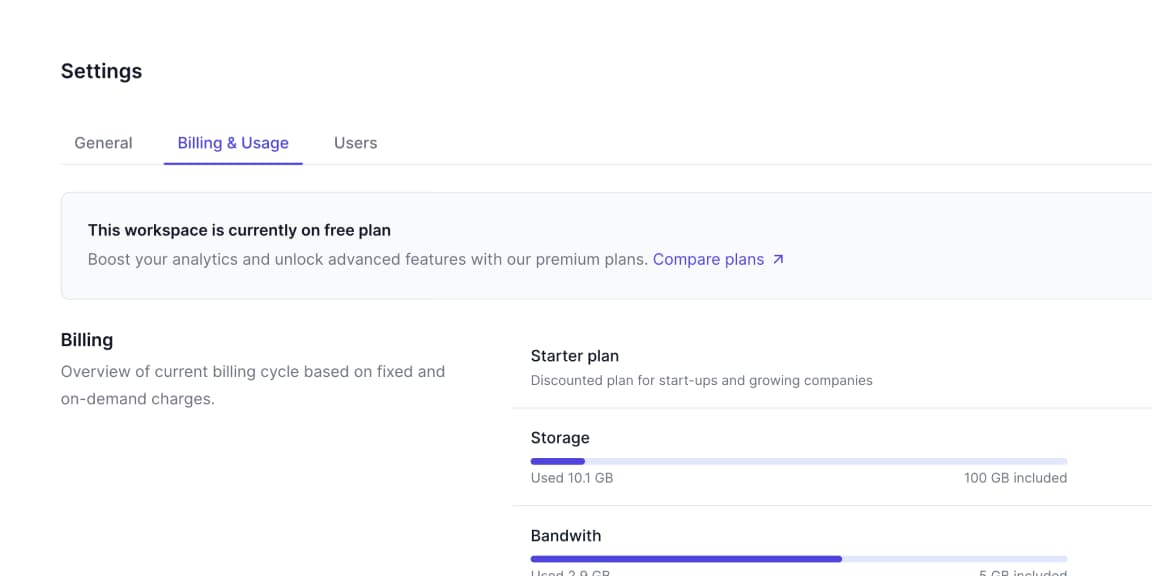
Task: Click the Storage usage label
Action: tap(560, 438)
